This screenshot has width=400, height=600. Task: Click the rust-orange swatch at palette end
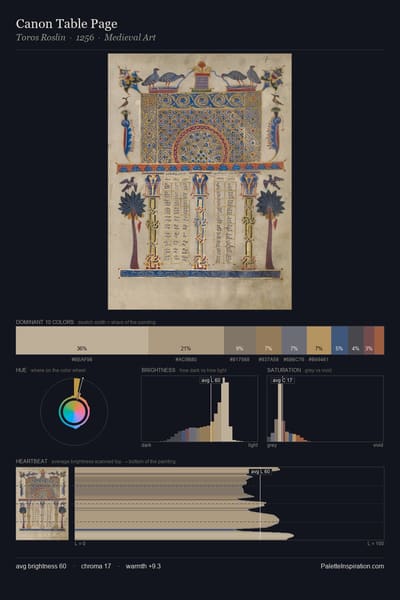click(379, 340)
